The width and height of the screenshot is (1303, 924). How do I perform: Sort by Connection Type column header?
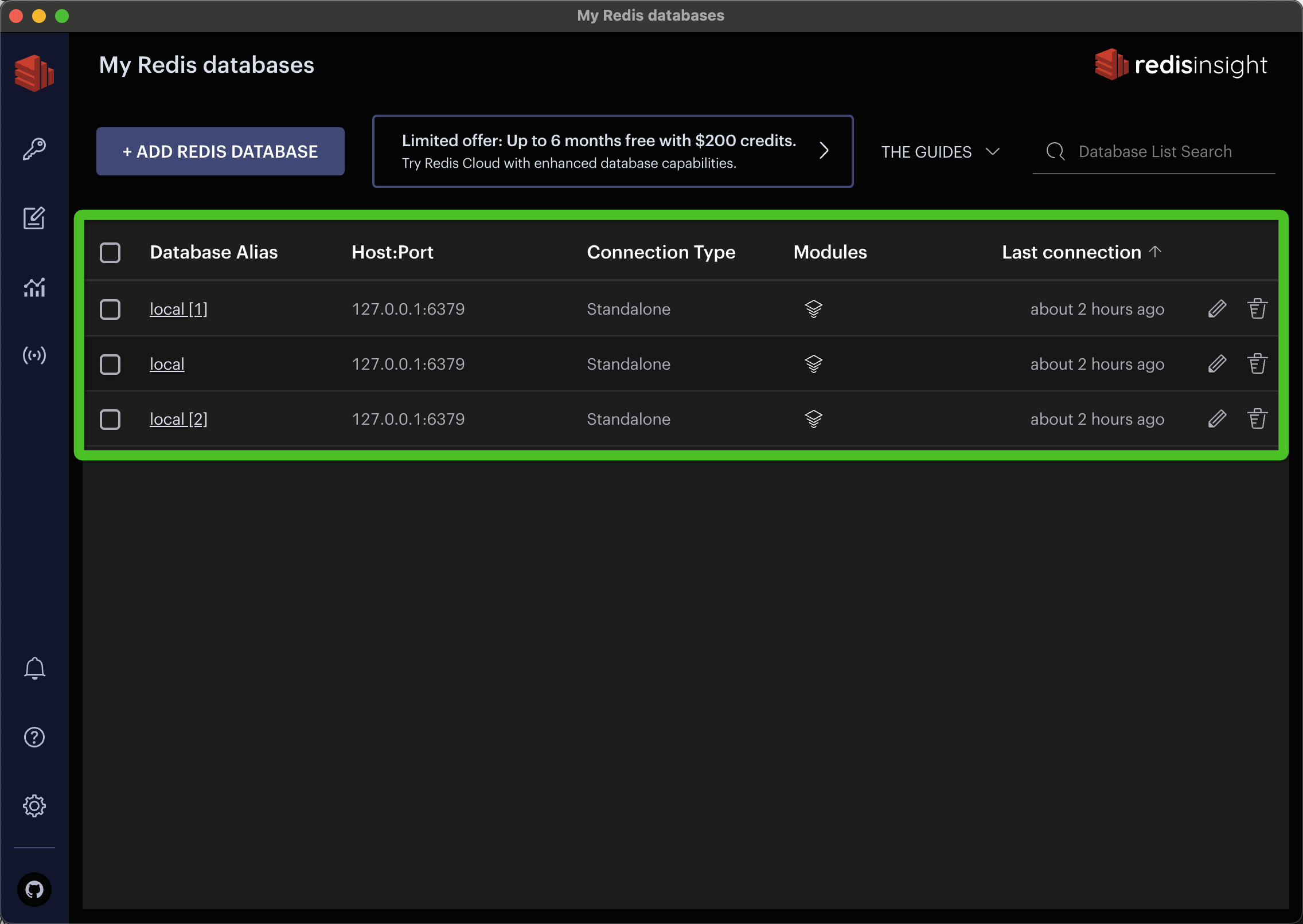661,252
